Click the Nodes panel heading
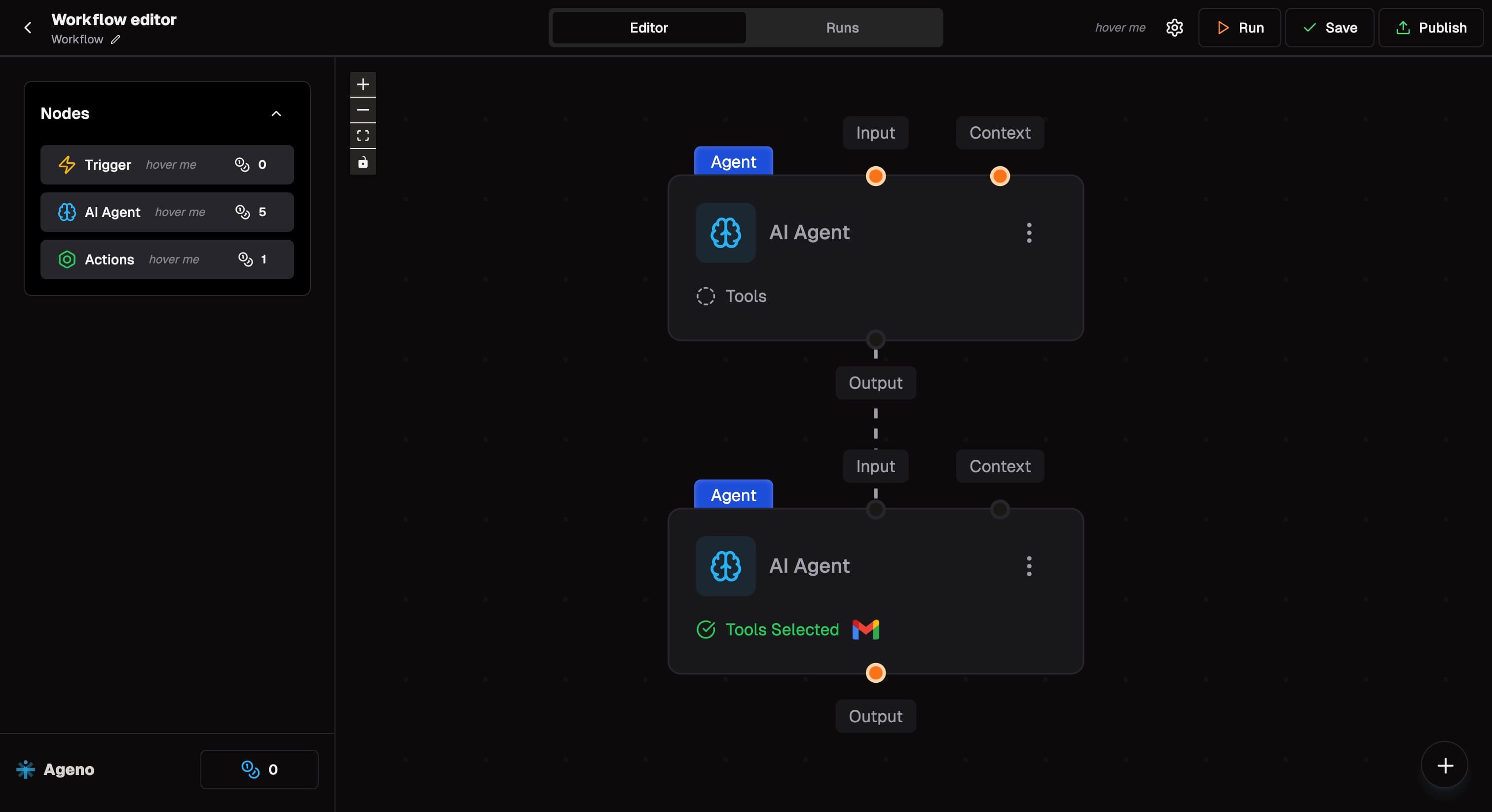Screen dimensions: 1492x812 pyautogui.click(x=65, y=113)
